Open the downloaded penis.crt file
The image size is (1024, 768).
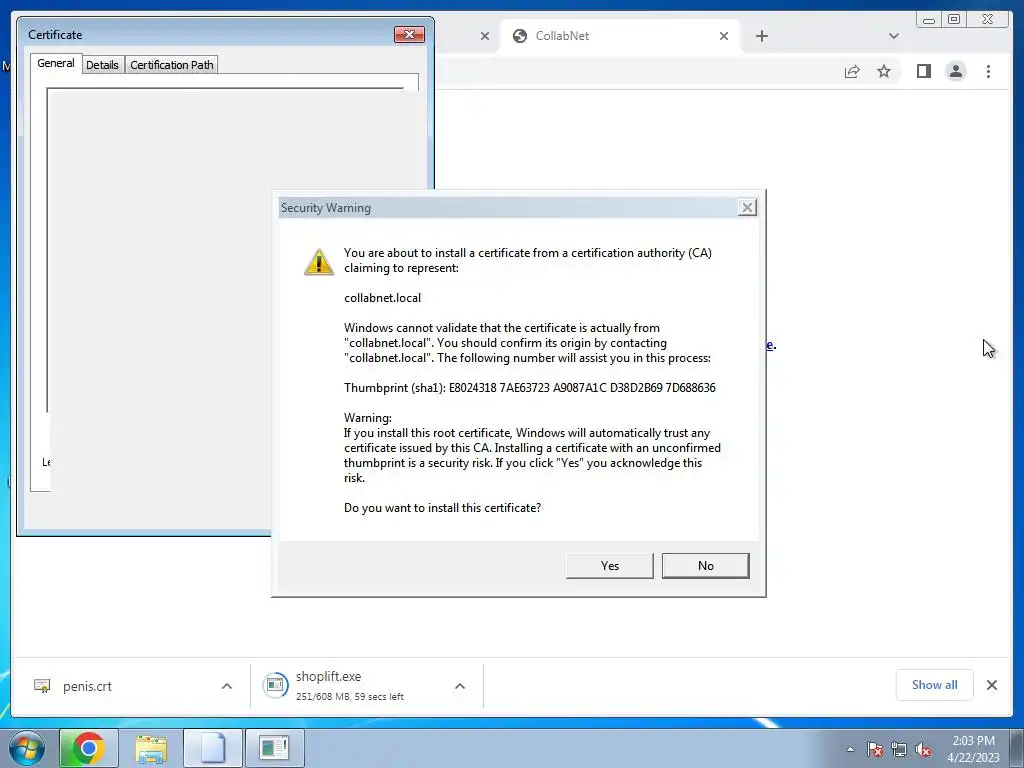coord(87,686)
